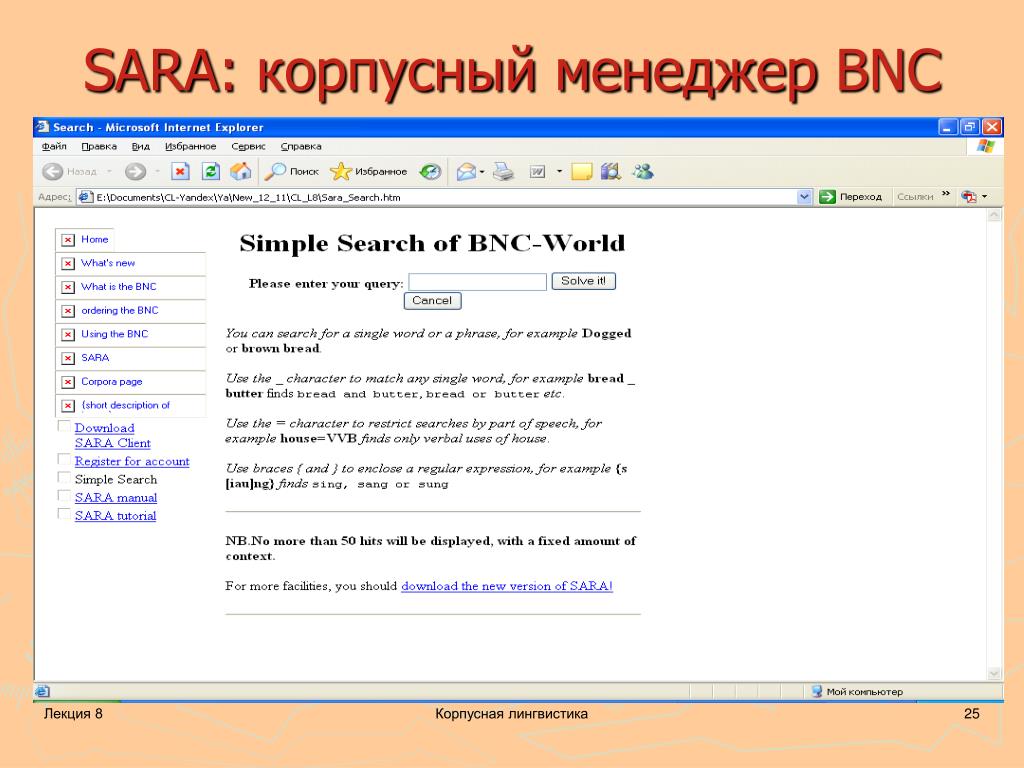
Task: Open What is the BNC sidebar link
Action: [119, 286]
